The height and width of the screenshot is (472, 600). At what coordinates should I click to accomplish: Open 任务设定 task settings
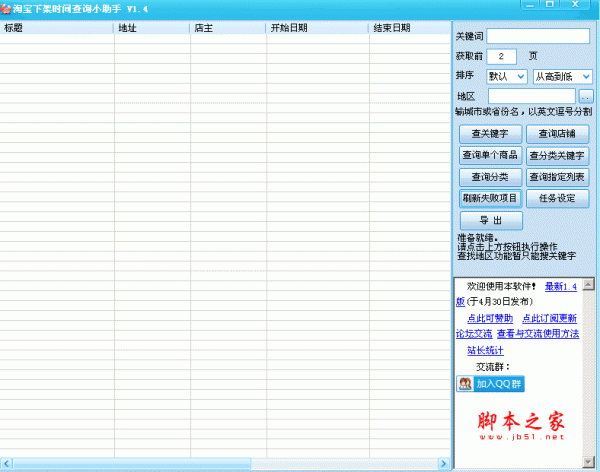557,198
